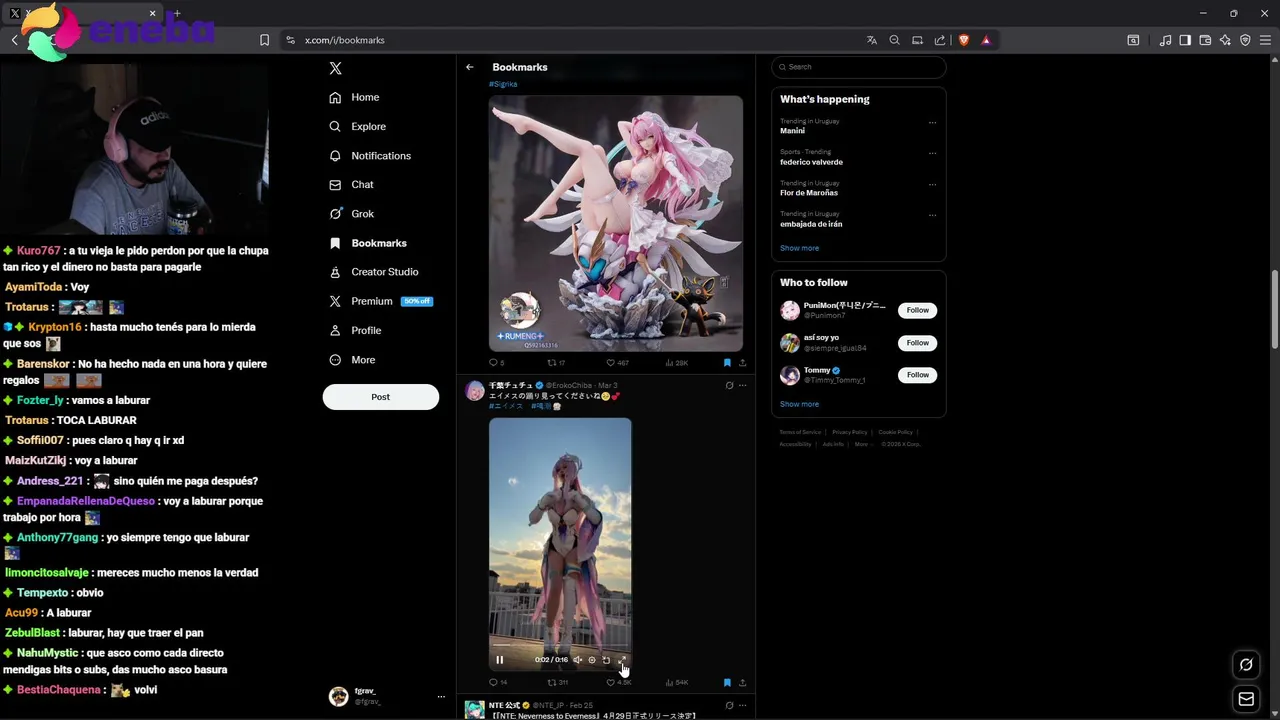Click the browser translate icon
This screenshot has height=720, width=1280.
(x=872, y=40)
